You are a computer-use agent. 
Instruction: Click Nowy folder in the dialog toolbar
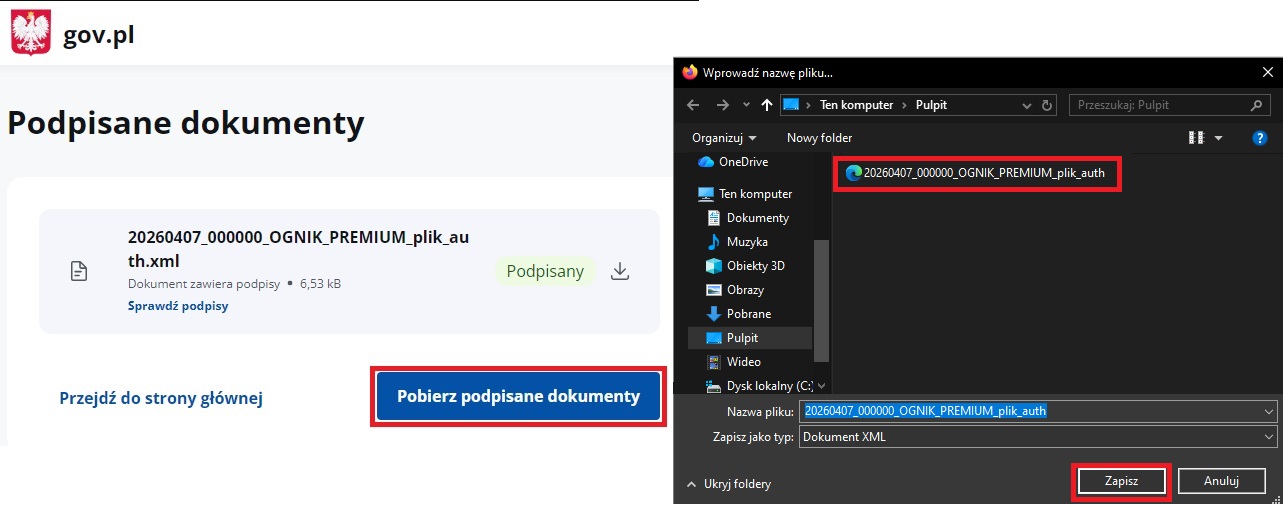(x=819, y=138)
